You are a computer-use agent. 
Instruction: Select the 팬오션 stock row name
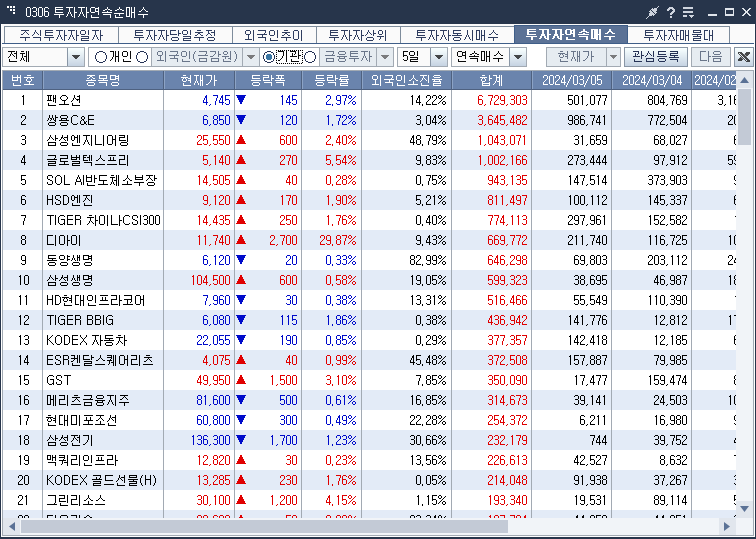tap(64, 100)
